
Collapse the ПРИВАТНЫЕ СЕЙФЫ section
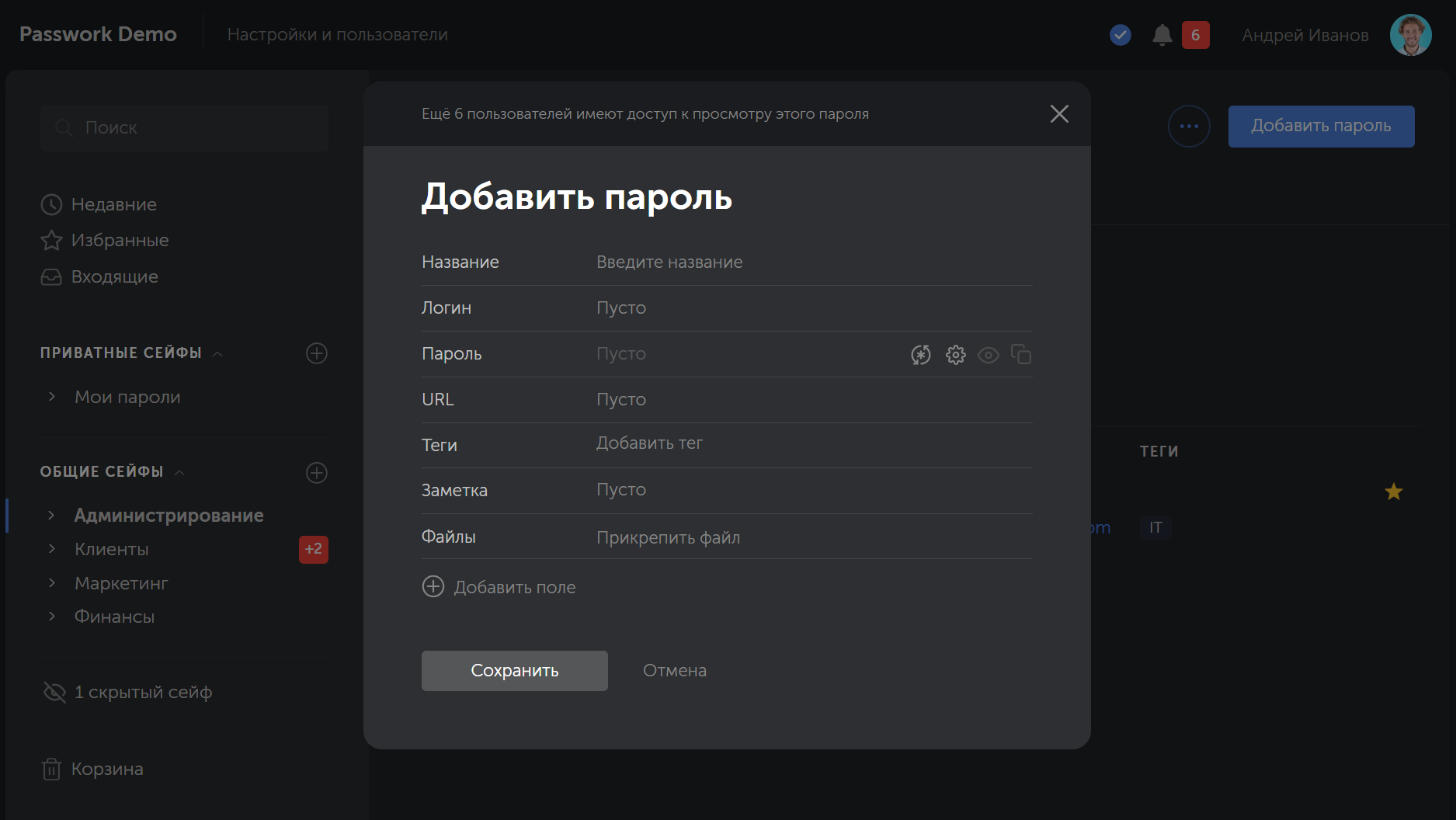click(x=218, y=354)
